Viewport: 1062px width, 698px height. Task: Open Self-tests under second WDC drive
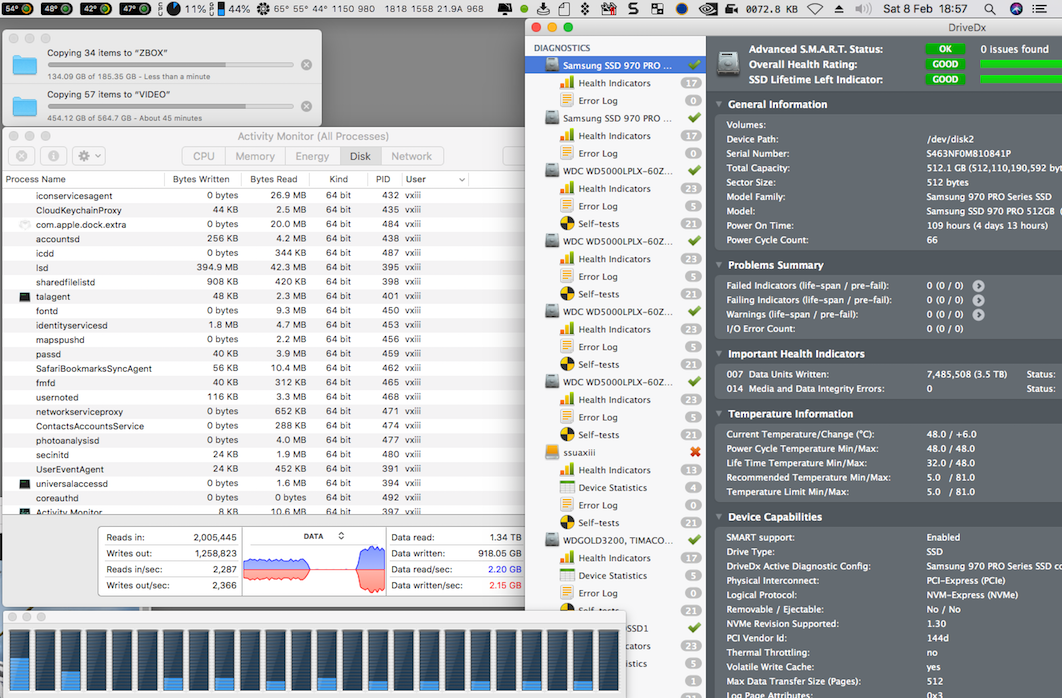pos(599,294)
